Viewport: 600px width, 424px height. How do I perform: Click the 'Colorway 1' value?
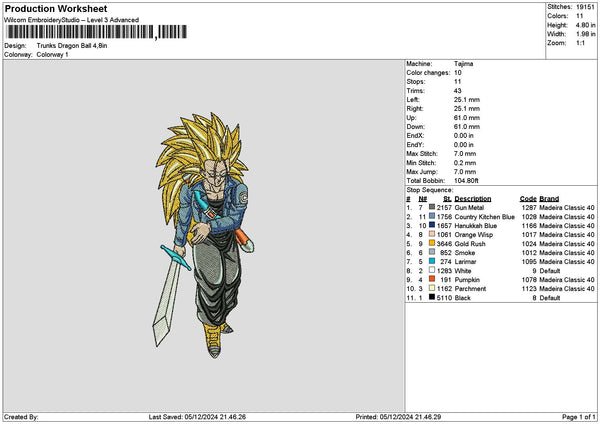52,55
